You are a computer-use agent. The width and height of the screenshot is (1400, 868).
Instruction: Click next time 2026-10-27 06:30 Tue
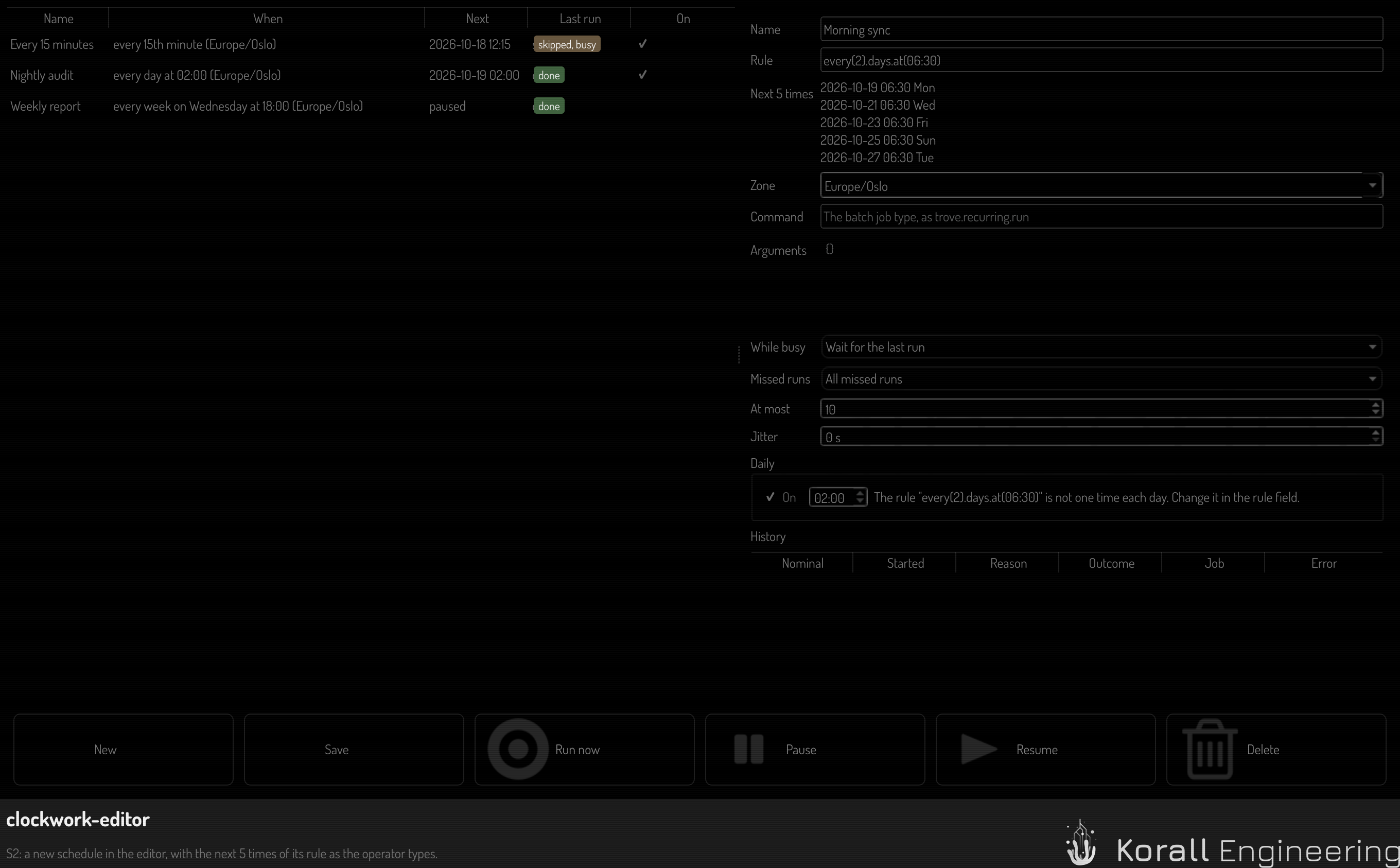877,158
